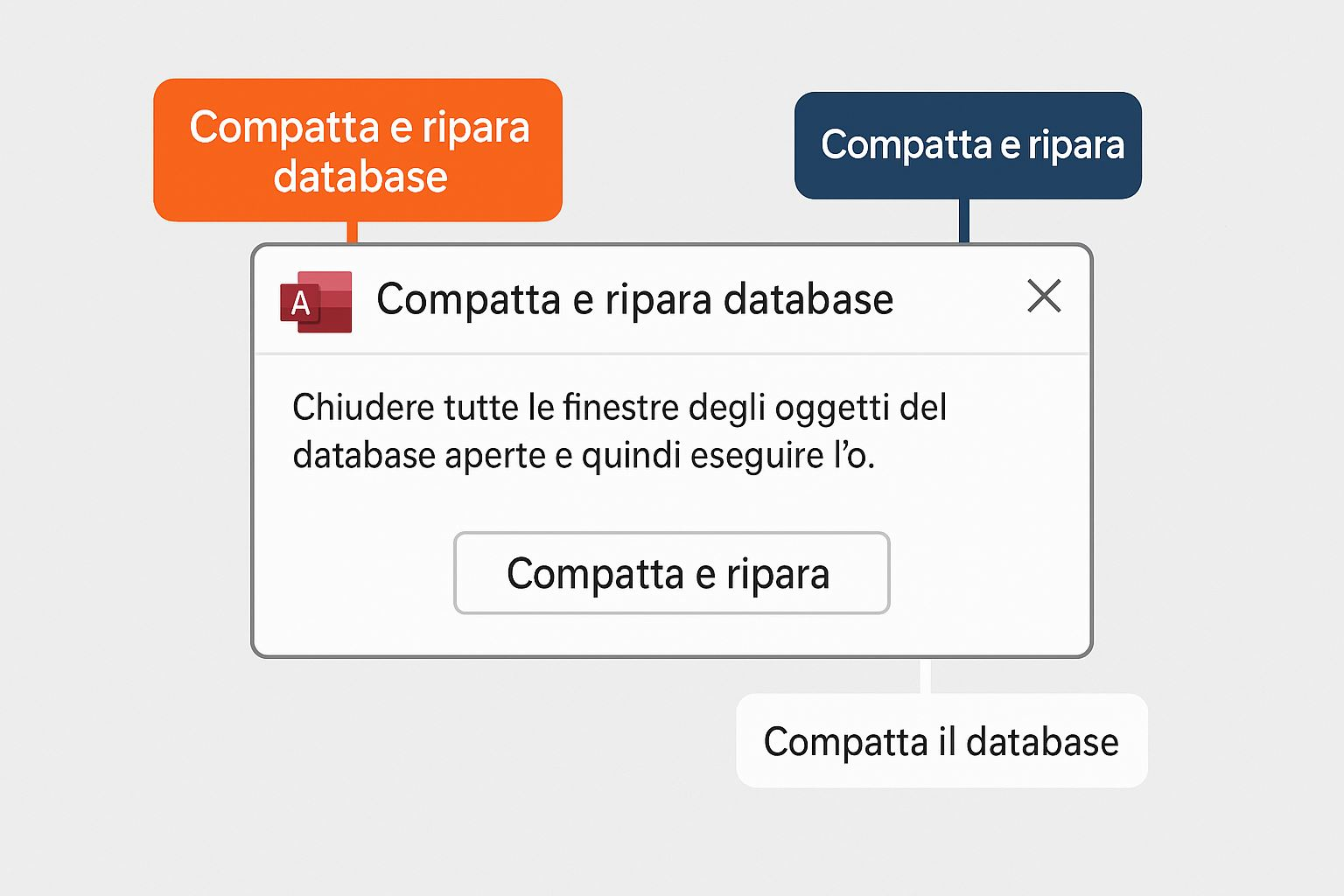Click the Microsoft Access icon in dialog title
Image resolution: width=1344 pixels, height=896 pixels.
[x=316, y=302]
